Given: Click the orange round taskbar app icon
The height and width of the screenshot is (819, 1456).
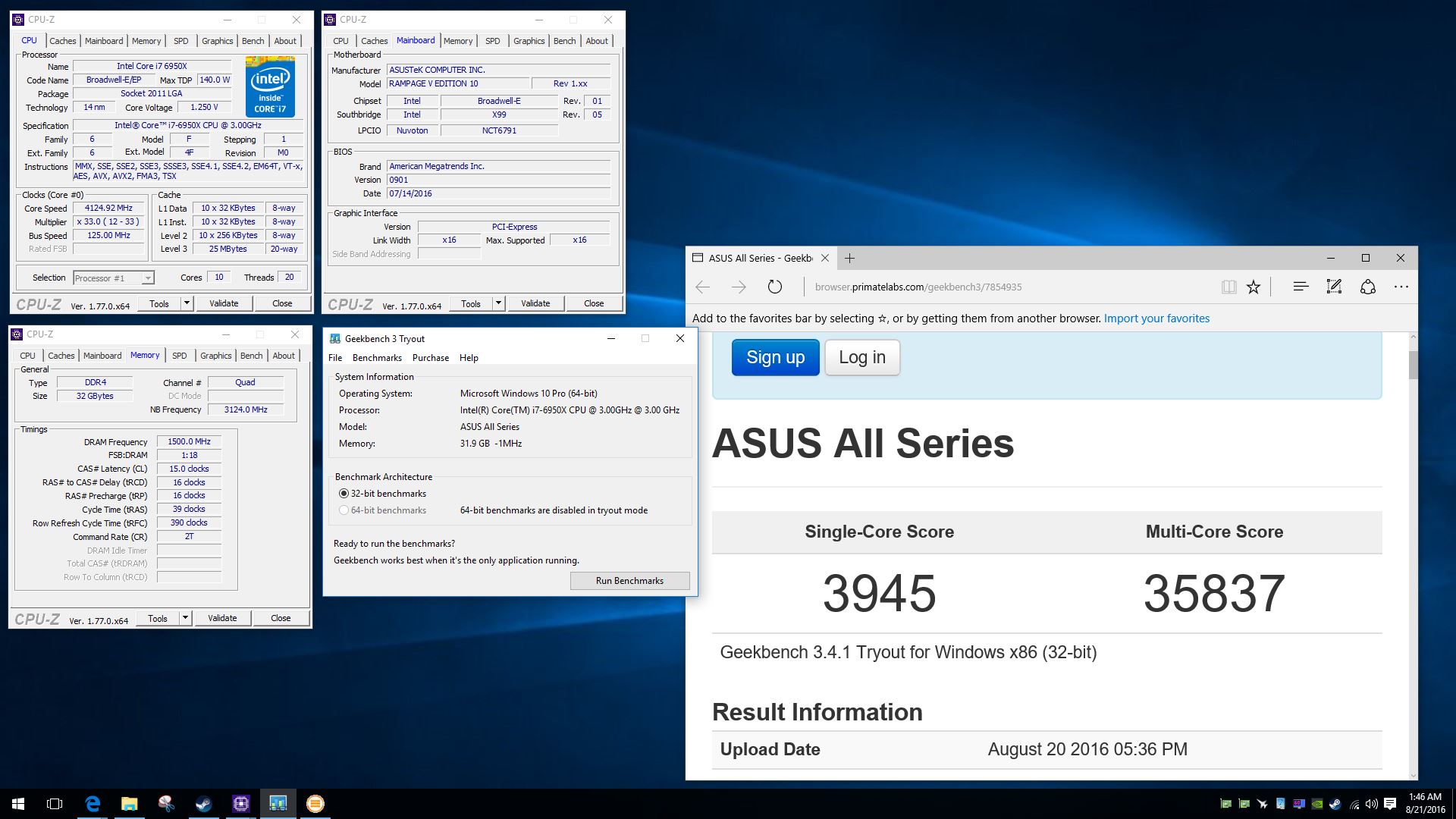Looking at the screenshot, I should (x=315, y=804).
